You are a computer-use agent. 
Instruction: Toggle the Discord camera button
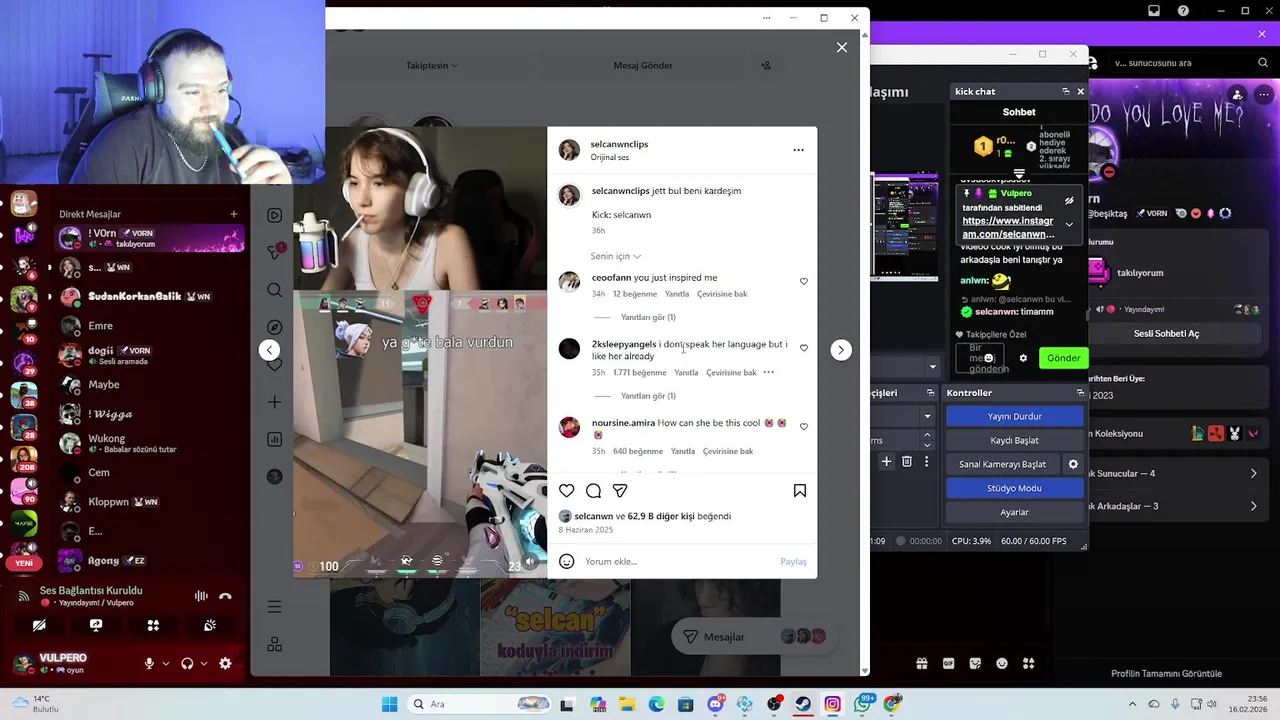coord(39,625)
